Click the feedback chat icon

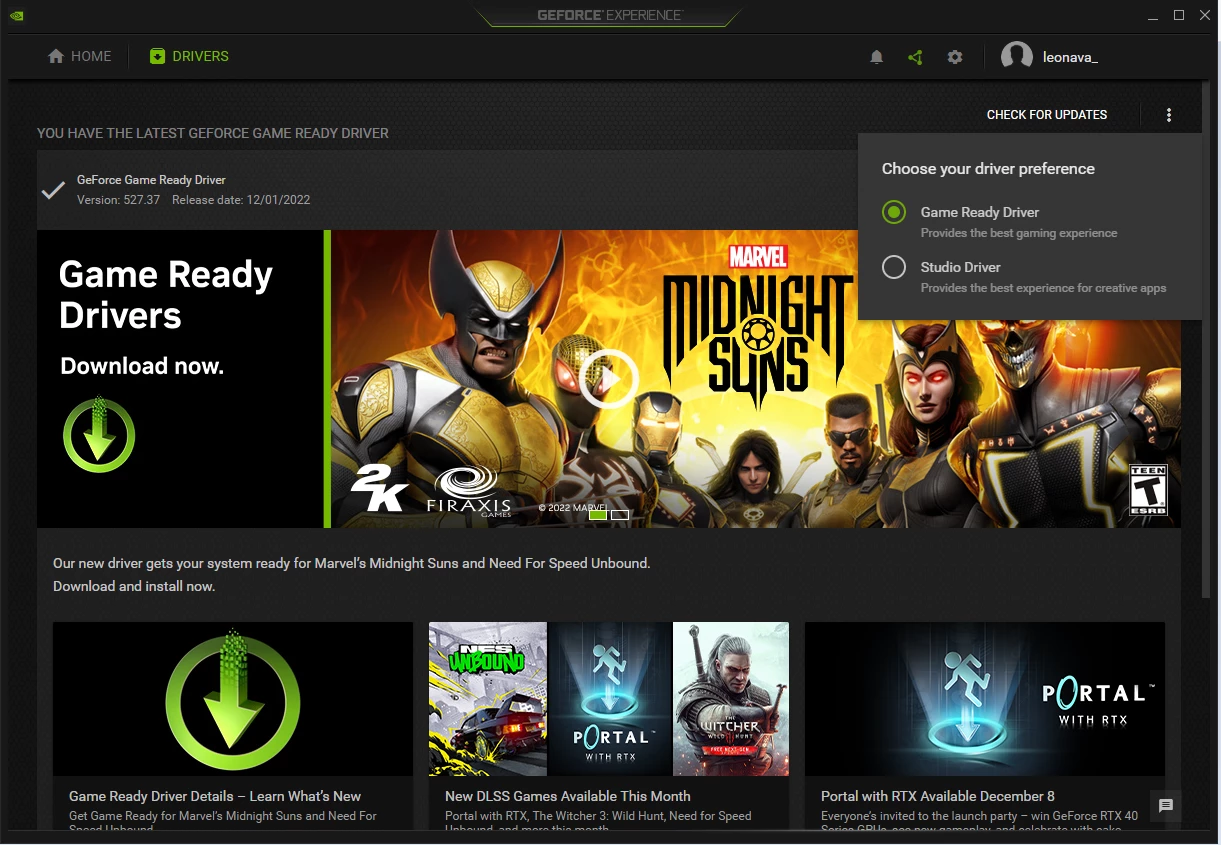[x=1166, y=805]
